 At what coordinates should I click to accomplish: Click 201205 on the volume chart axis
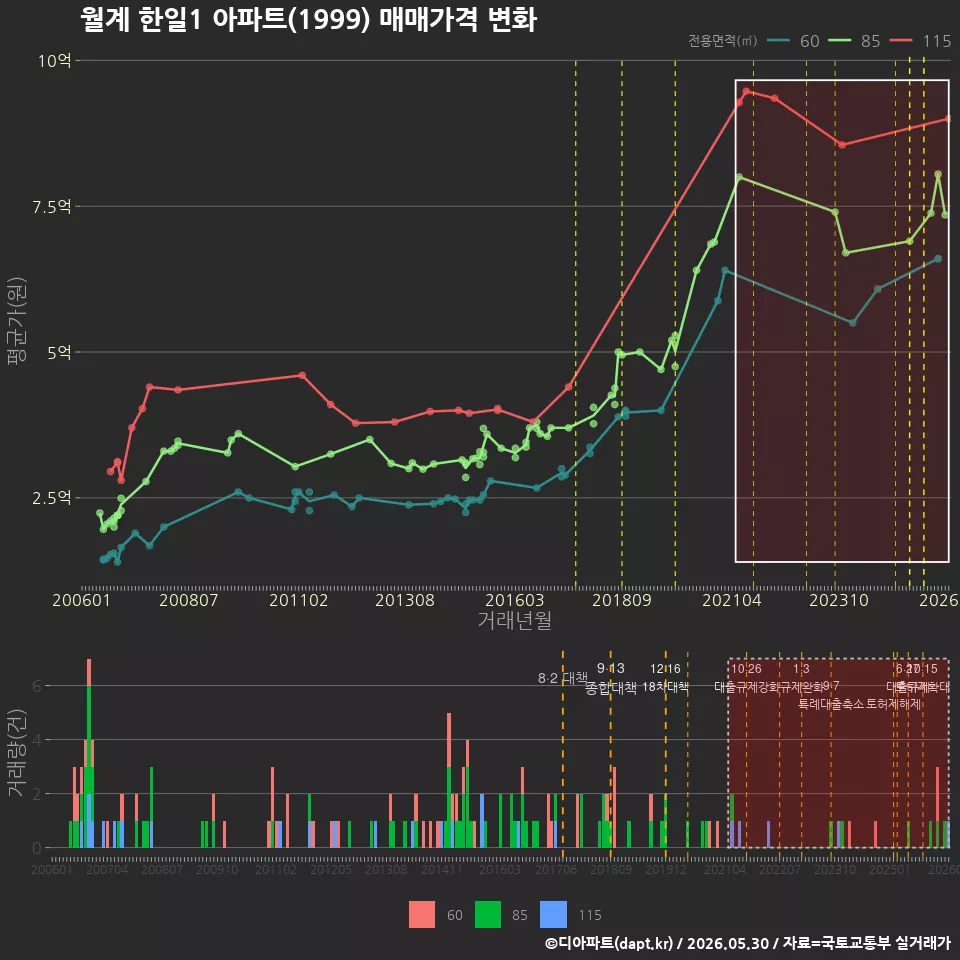pyautogui.click(x=331, y=869)
